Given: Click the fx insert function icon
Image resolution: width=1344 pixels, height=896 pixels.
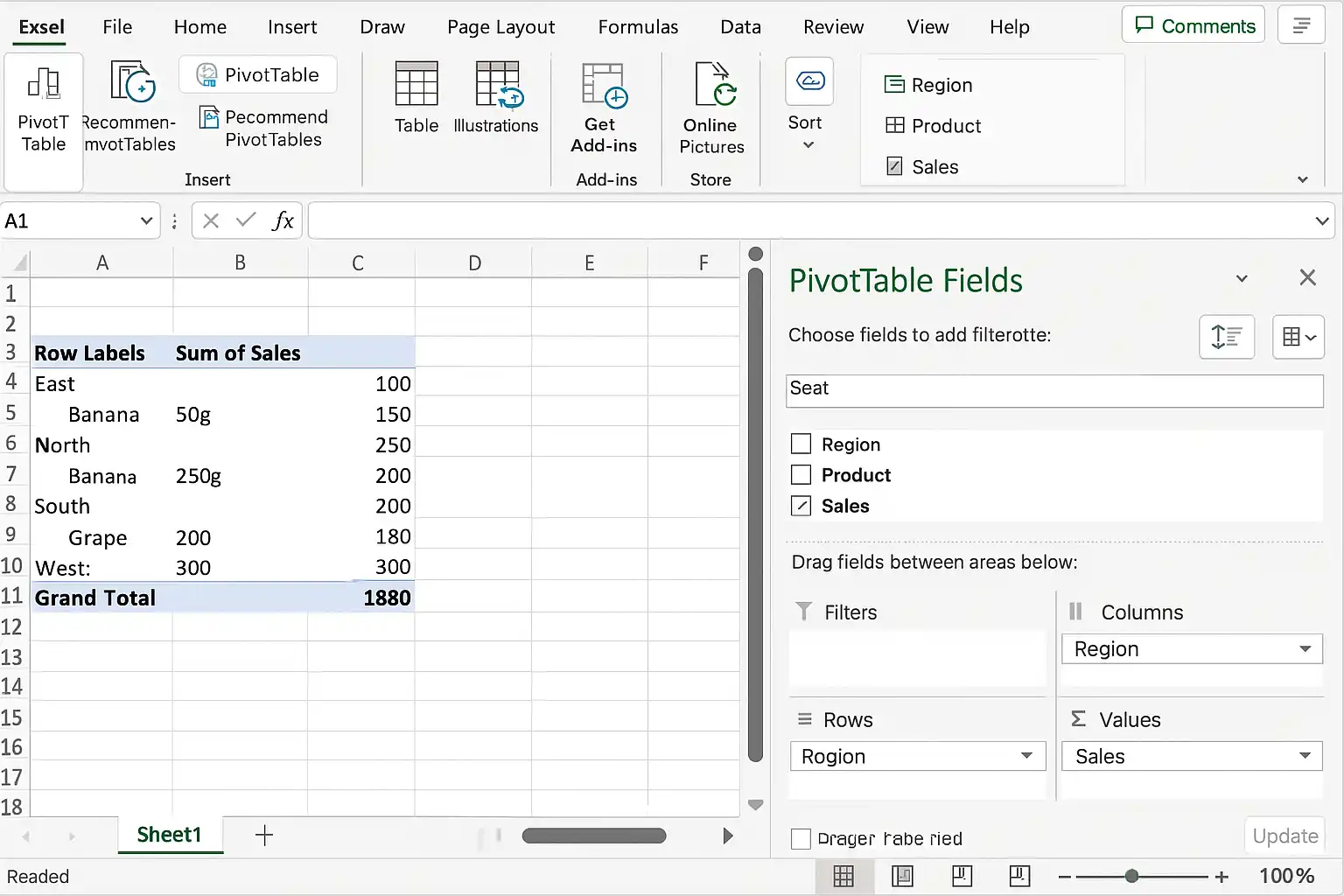Looking at the screenshot, I should click(x=283, y=220).
